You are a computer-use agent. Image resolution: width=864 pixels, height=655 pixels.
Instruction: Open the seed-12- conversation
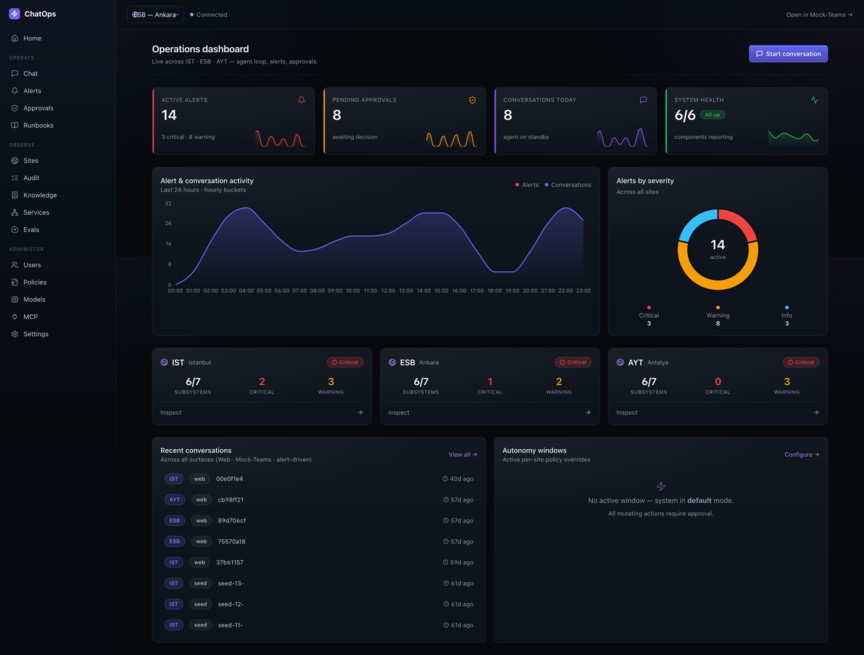(319, 605)
